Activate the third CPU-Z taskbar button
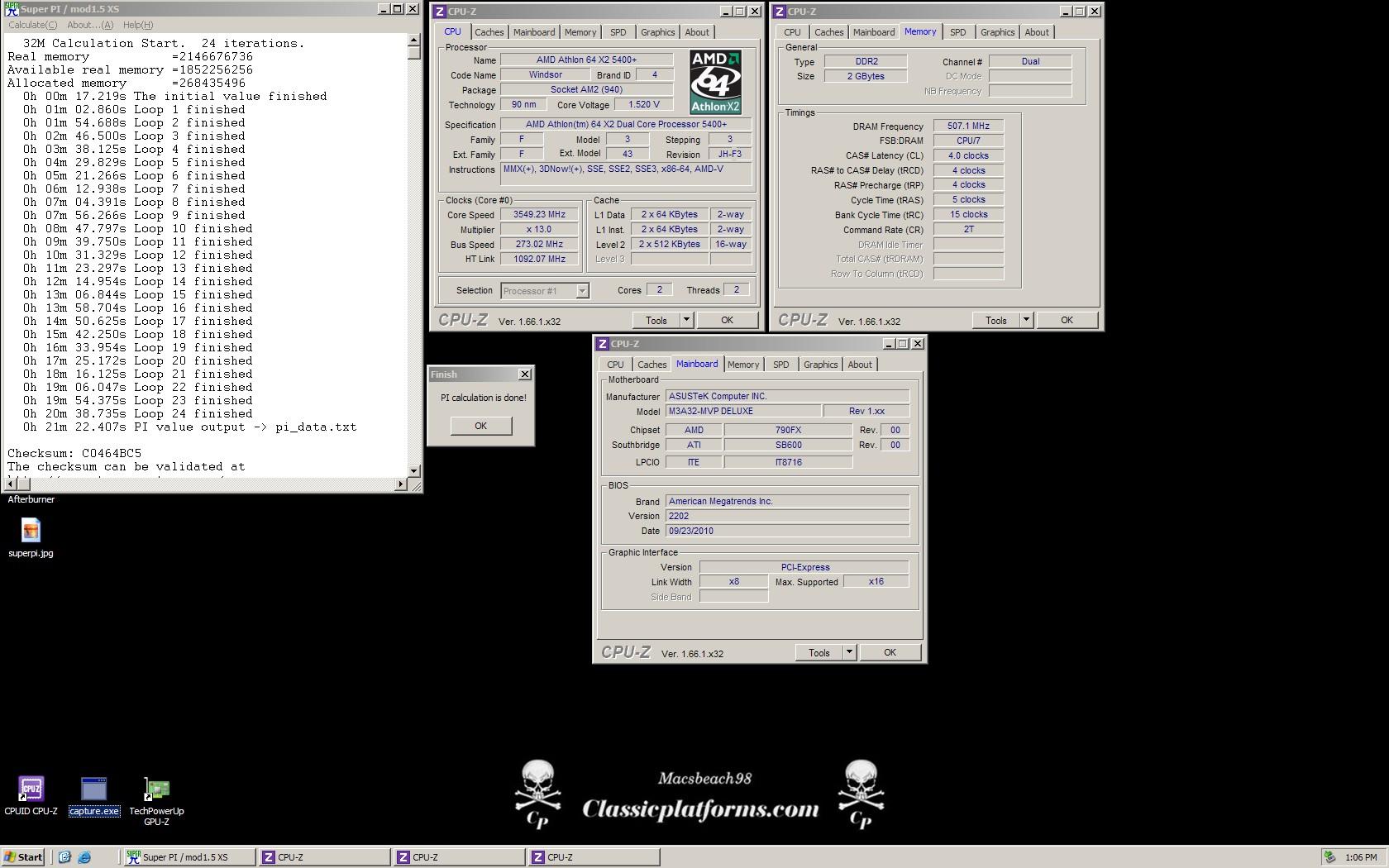Viewport: 1389px width, 868px height. coord(593,857)
